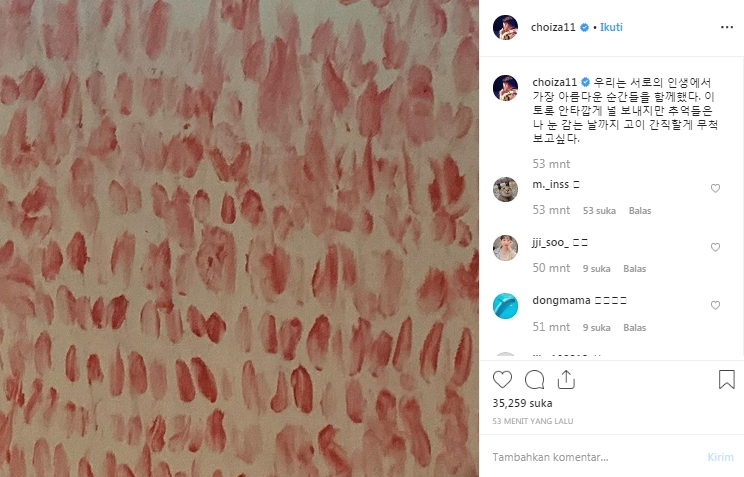Reply to jji_soo_ comment via Balas
Screen dimensions: 744x477
click(x=634, y=269)
